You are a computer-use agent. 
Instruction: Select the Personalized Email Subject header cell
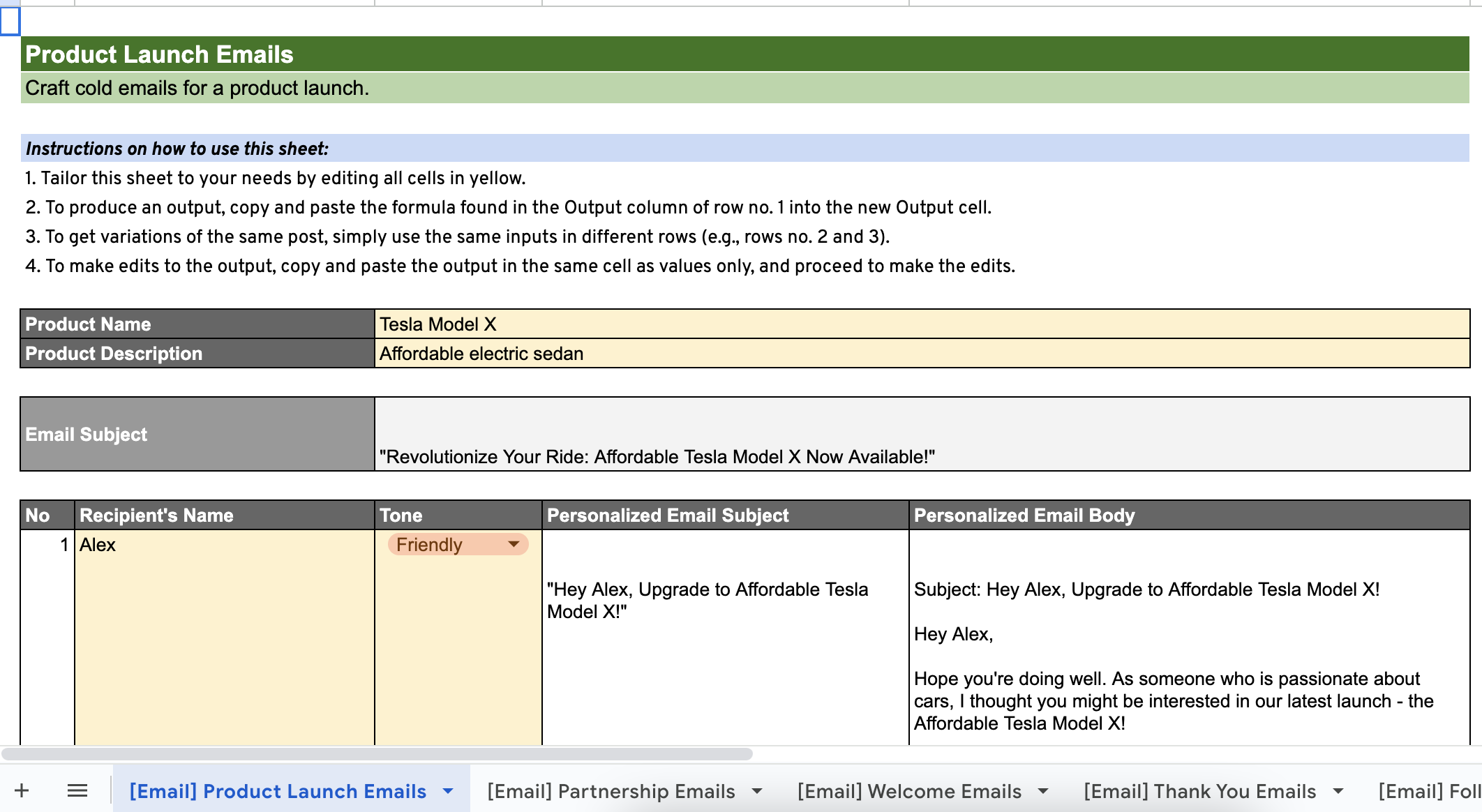point(726,515)
